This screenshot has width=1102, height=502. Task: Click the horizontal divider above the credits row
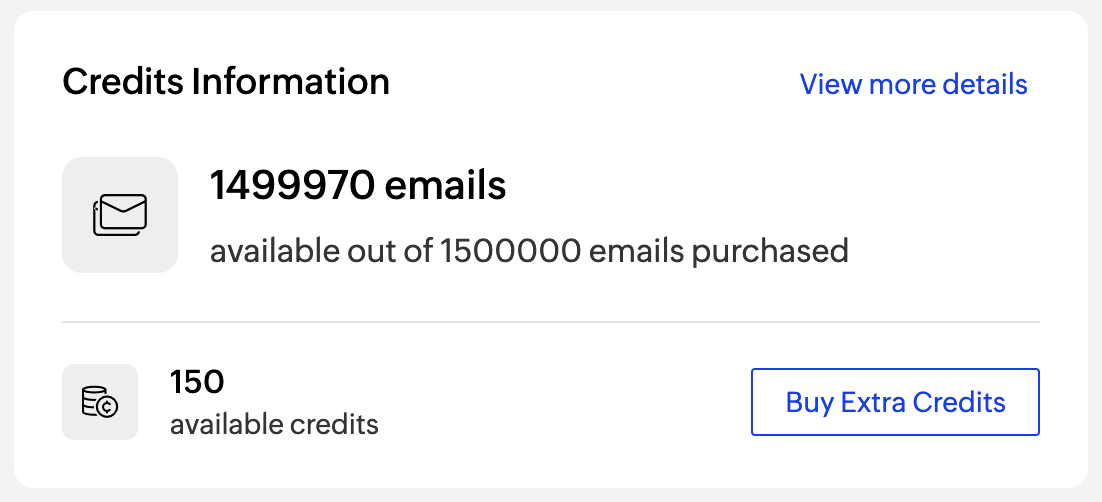point(550,322)
